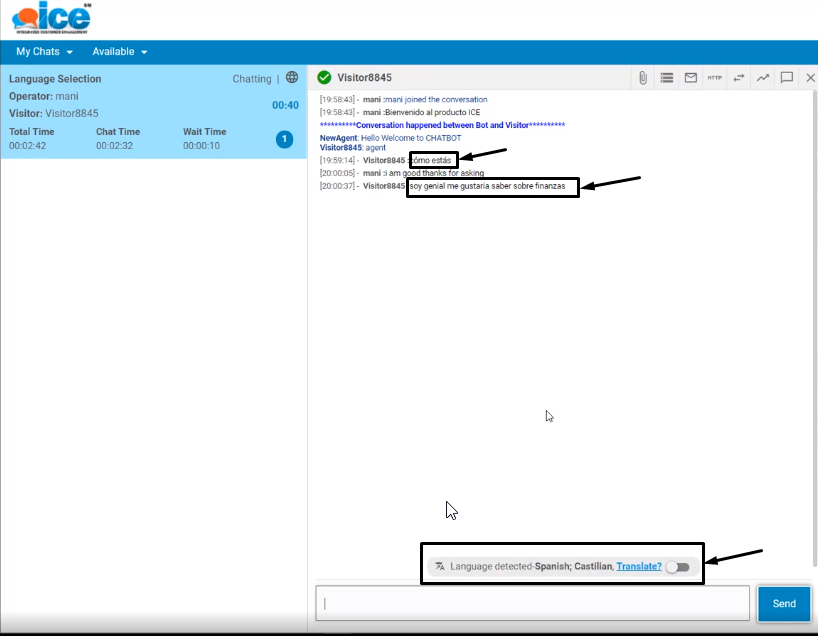Screen dimensions: 818x636
Task: Click the green checkmark beside Visitor8845
Action: point(324,78)
